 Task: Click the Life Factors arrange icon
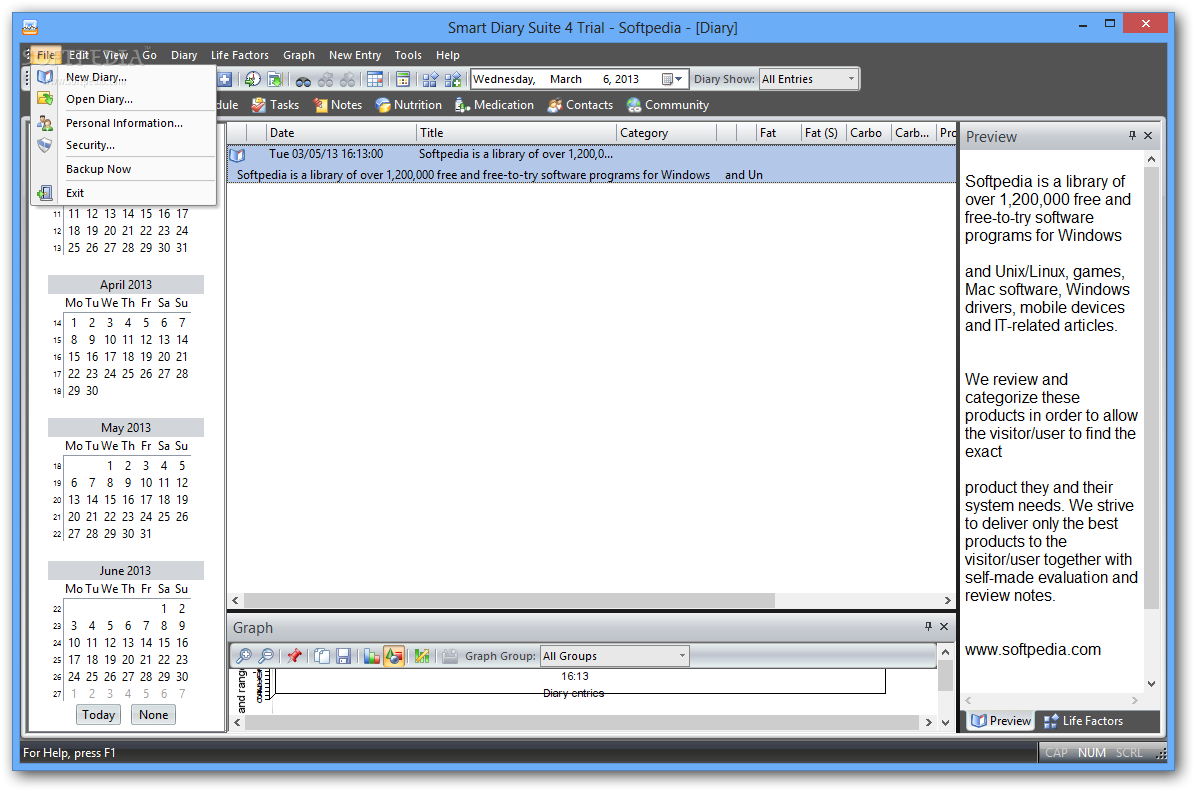point(431,79)
